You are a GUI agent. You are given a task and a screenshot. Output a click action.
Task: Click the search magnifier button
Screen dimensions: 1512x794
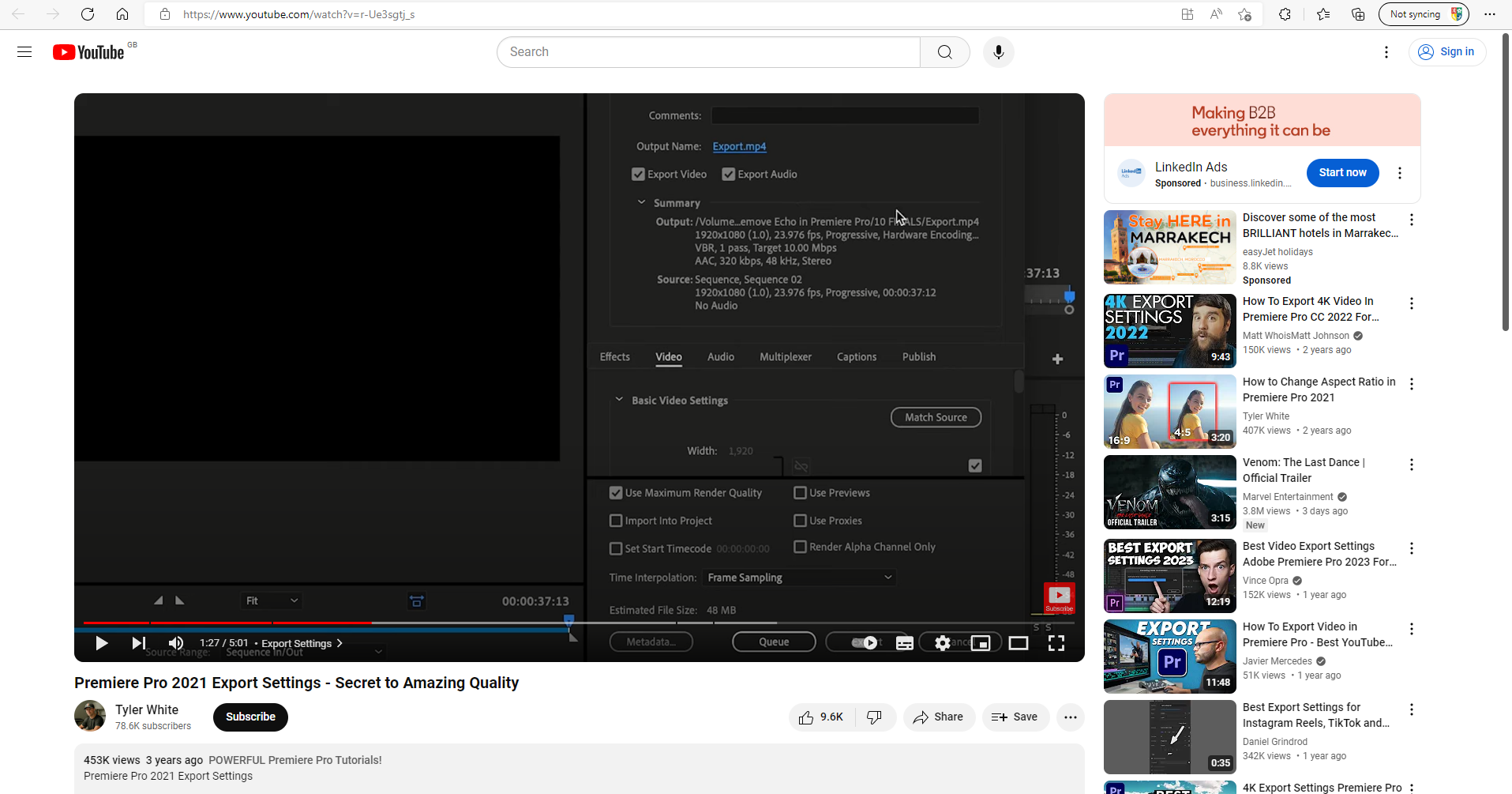pyautogui.click(x=944, y=52)
